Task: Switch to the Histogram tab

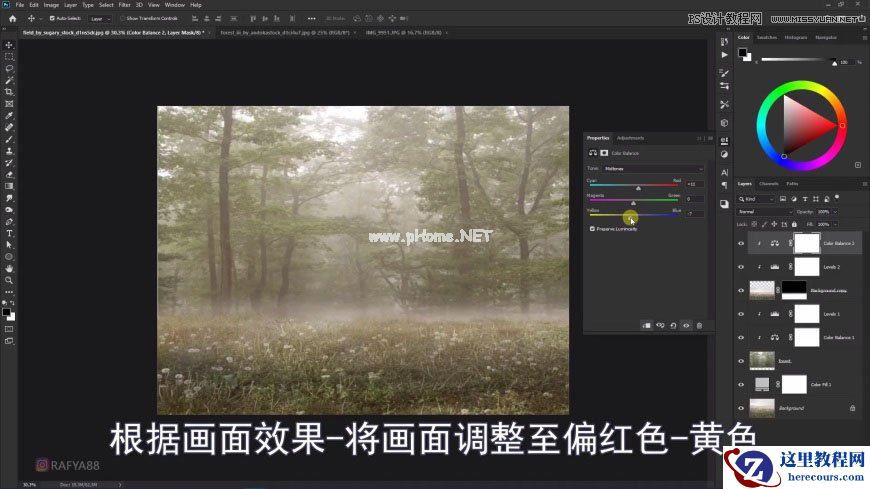Action: point(796,38)
